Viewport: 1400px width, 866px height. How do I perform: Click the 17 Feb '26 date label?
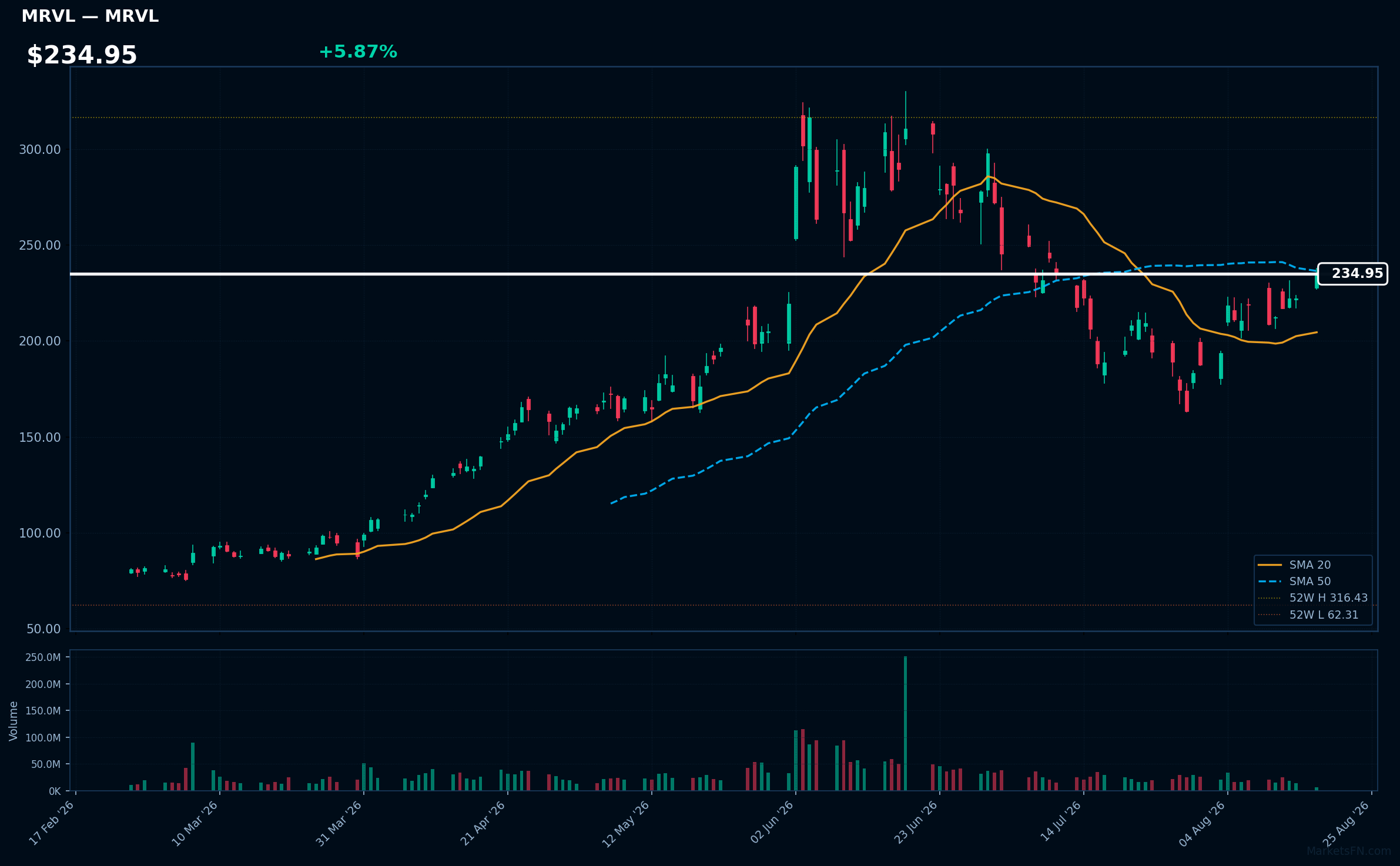tap(52, 823)
